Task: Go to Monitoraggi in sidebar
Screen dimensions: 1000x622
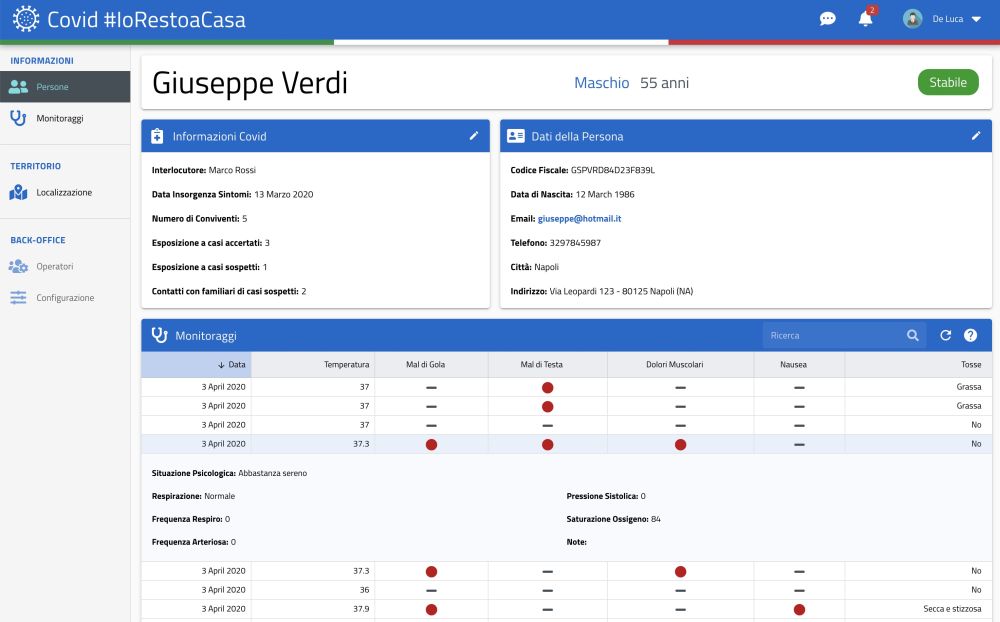Action: point(59,118)
